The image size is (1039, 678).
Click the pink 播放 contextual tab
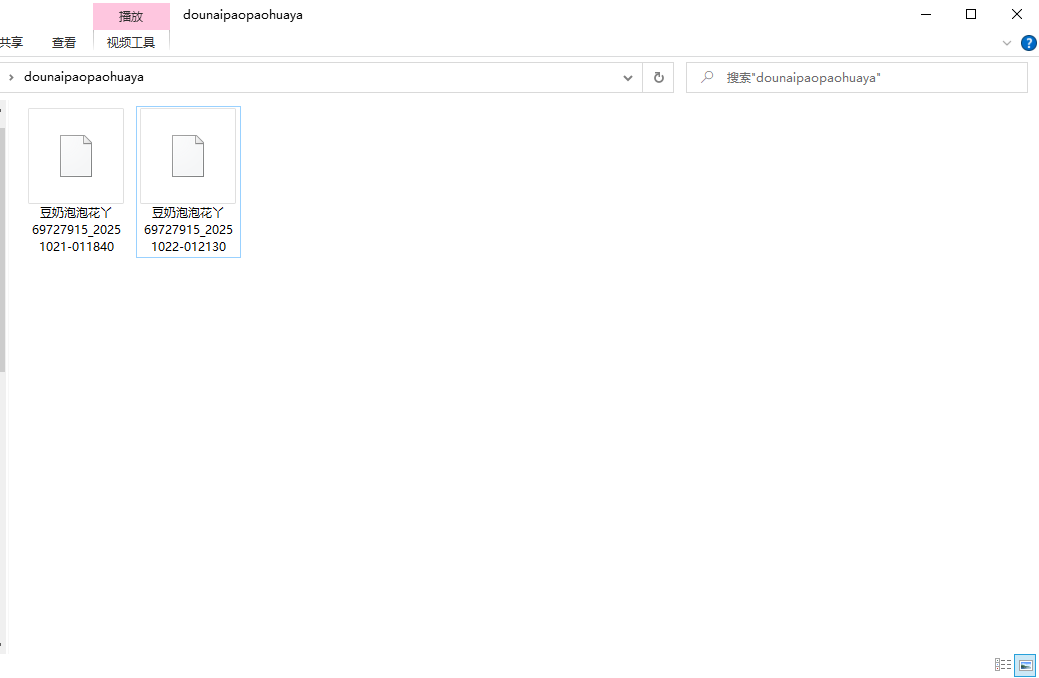(x=131, y=16)
